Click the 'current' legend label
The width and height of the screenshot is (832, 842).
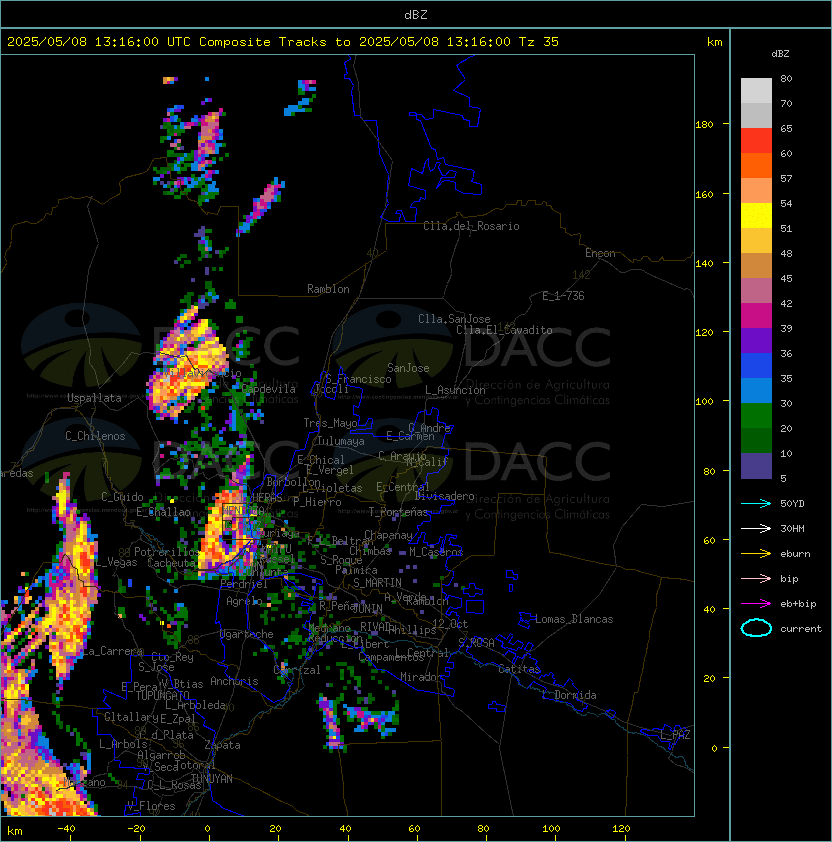point(801,629)
